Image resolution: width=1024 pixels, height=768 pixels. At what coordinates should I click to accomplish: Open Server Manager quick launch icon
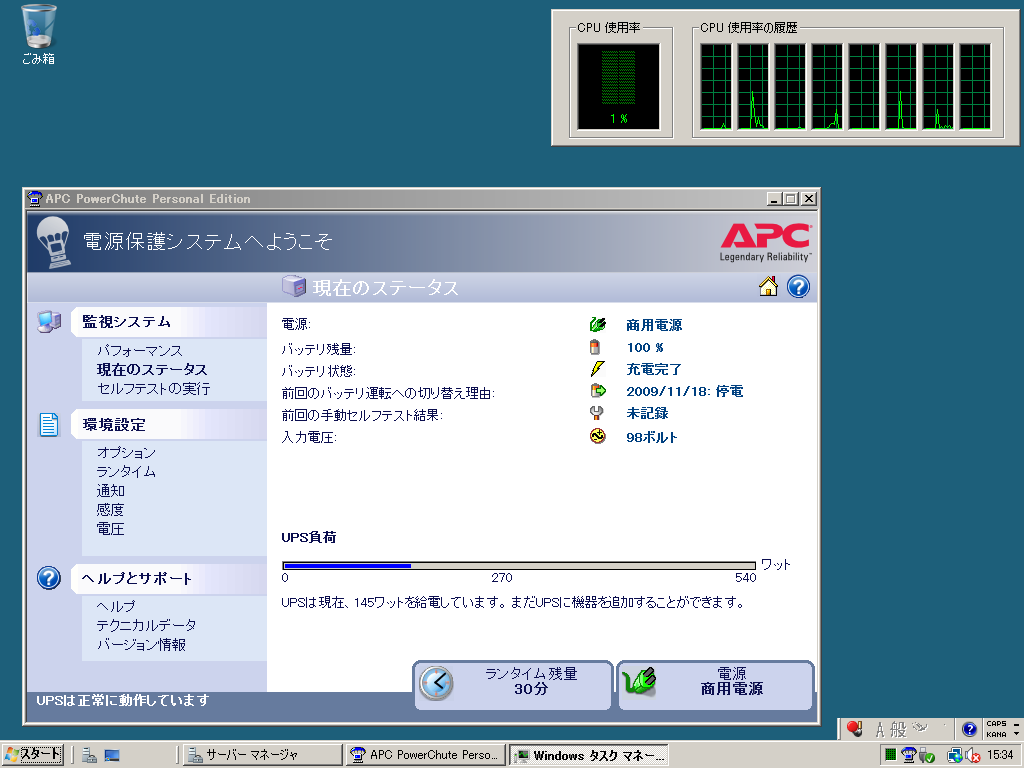[x=89, y=755]
